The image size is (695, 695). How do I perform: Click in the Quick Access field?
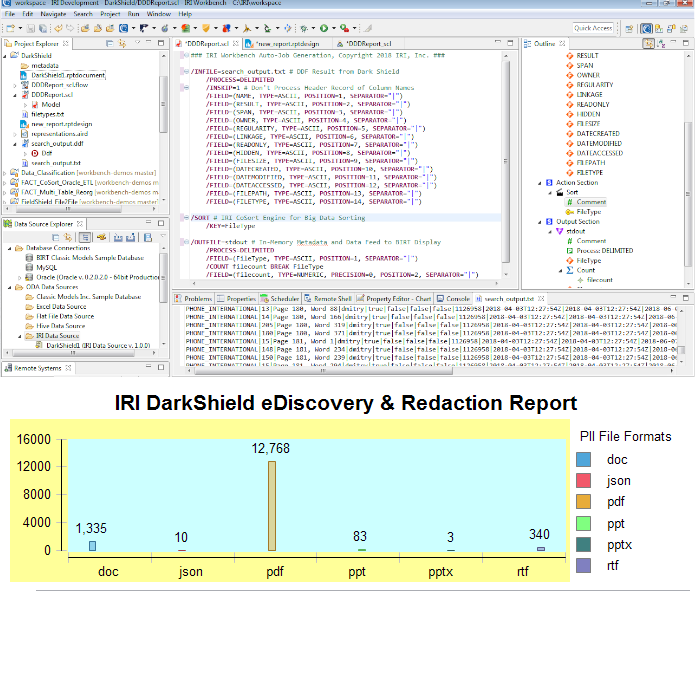pos(593,28)
